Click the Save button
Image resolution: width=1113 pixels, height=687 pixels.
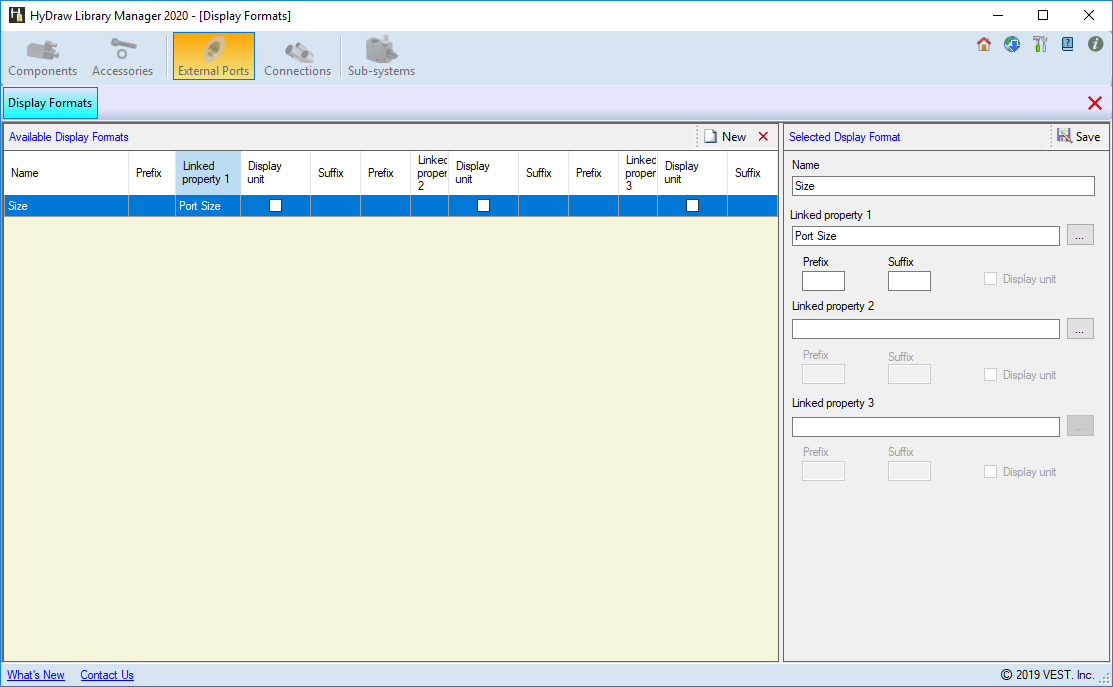pyautogui.click(x=1078, y=137)
